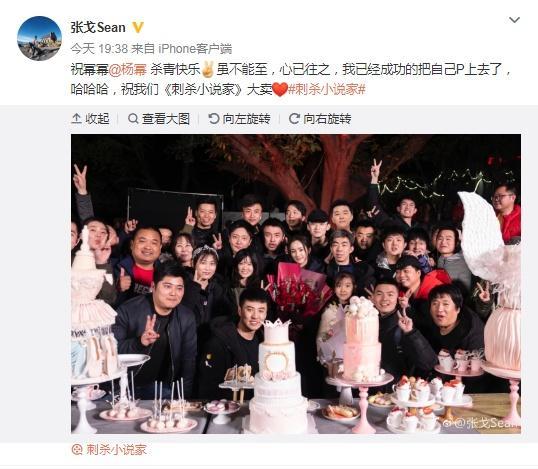Image resolution: width=538 pixels, height=469 pixels.
Task: View full-size image via 查看大图
Action: (159, 119)
